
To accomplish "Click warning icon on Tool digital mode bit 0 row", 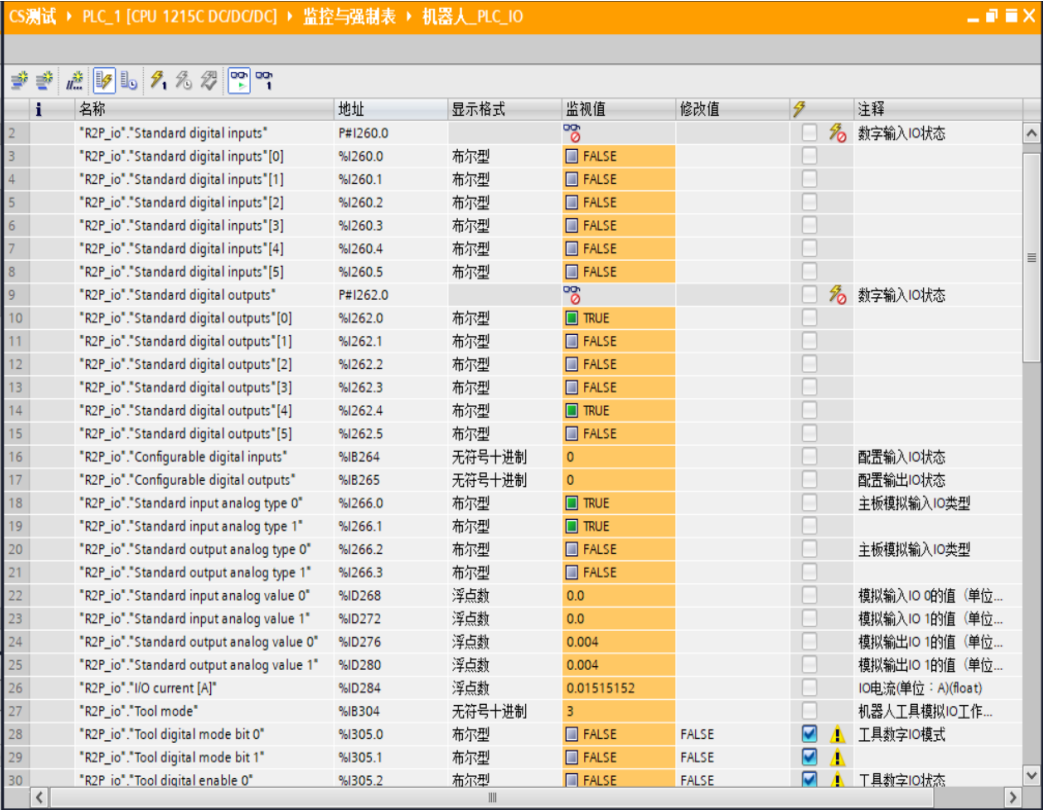I will [x=838, y=735].
